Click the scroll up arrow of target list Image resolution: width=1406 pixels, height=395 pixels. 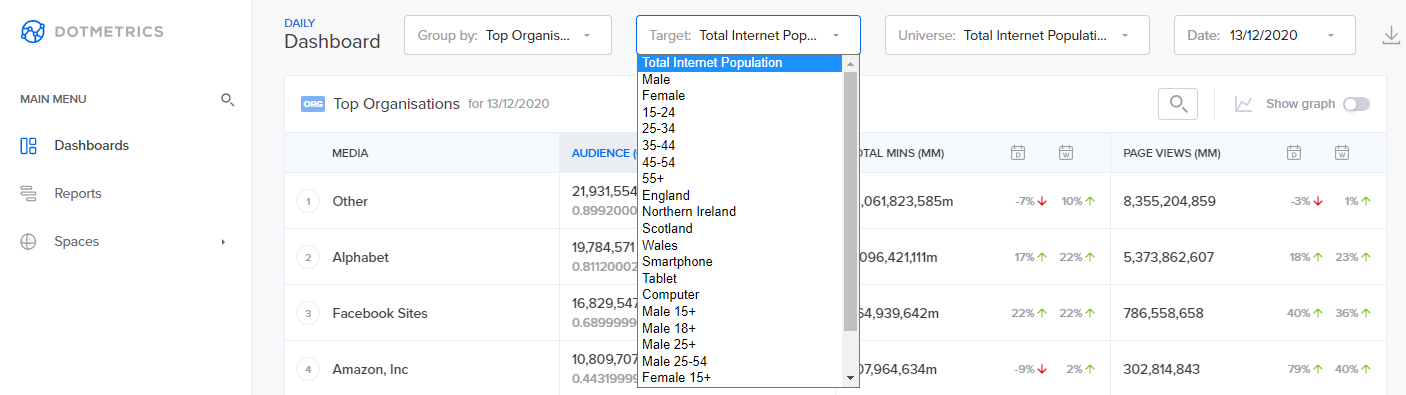(851, 63)
